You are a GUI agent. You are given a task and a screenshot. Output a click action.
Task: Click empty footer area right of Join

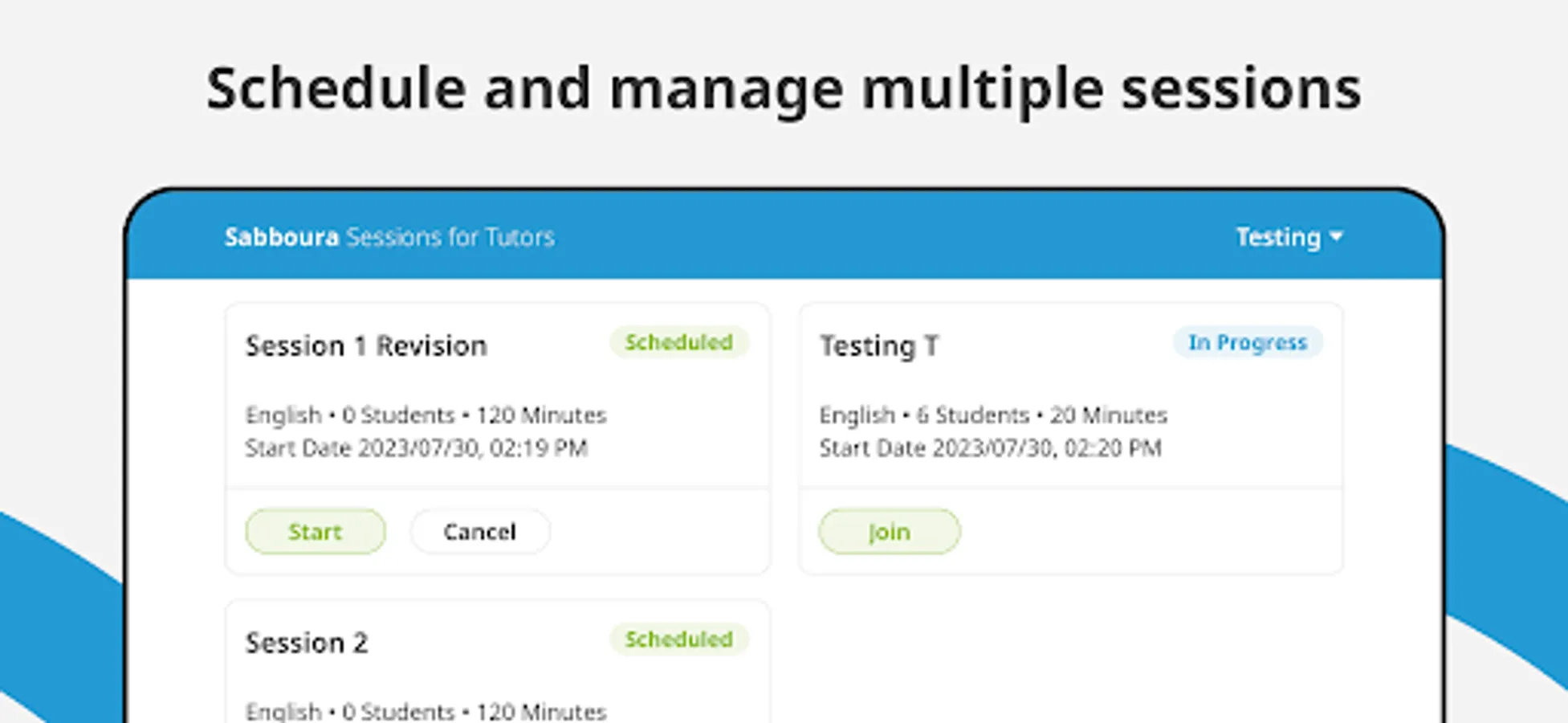[x=1148, y=531]
